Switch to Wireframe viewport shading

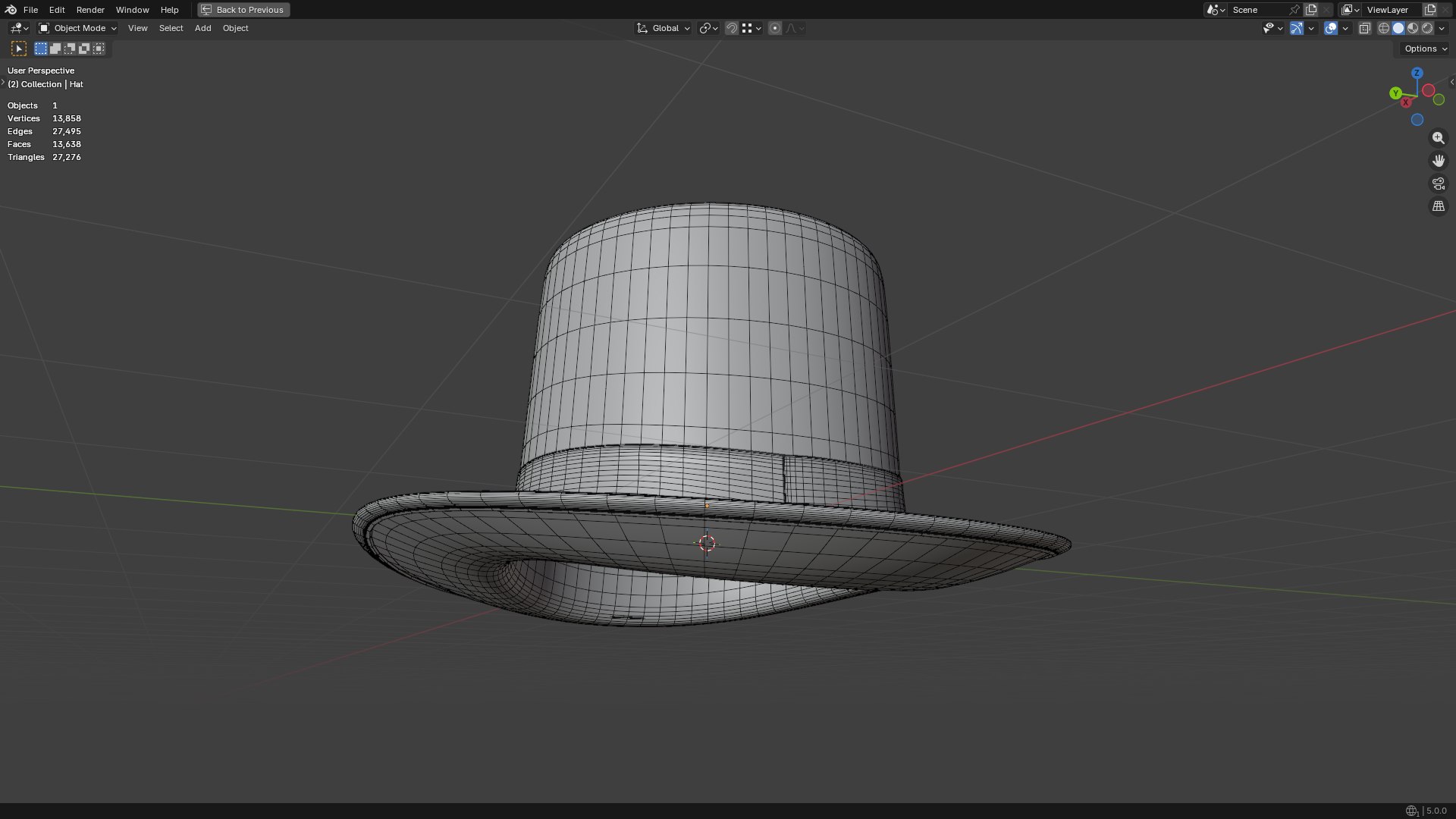tap(1384, 28)
